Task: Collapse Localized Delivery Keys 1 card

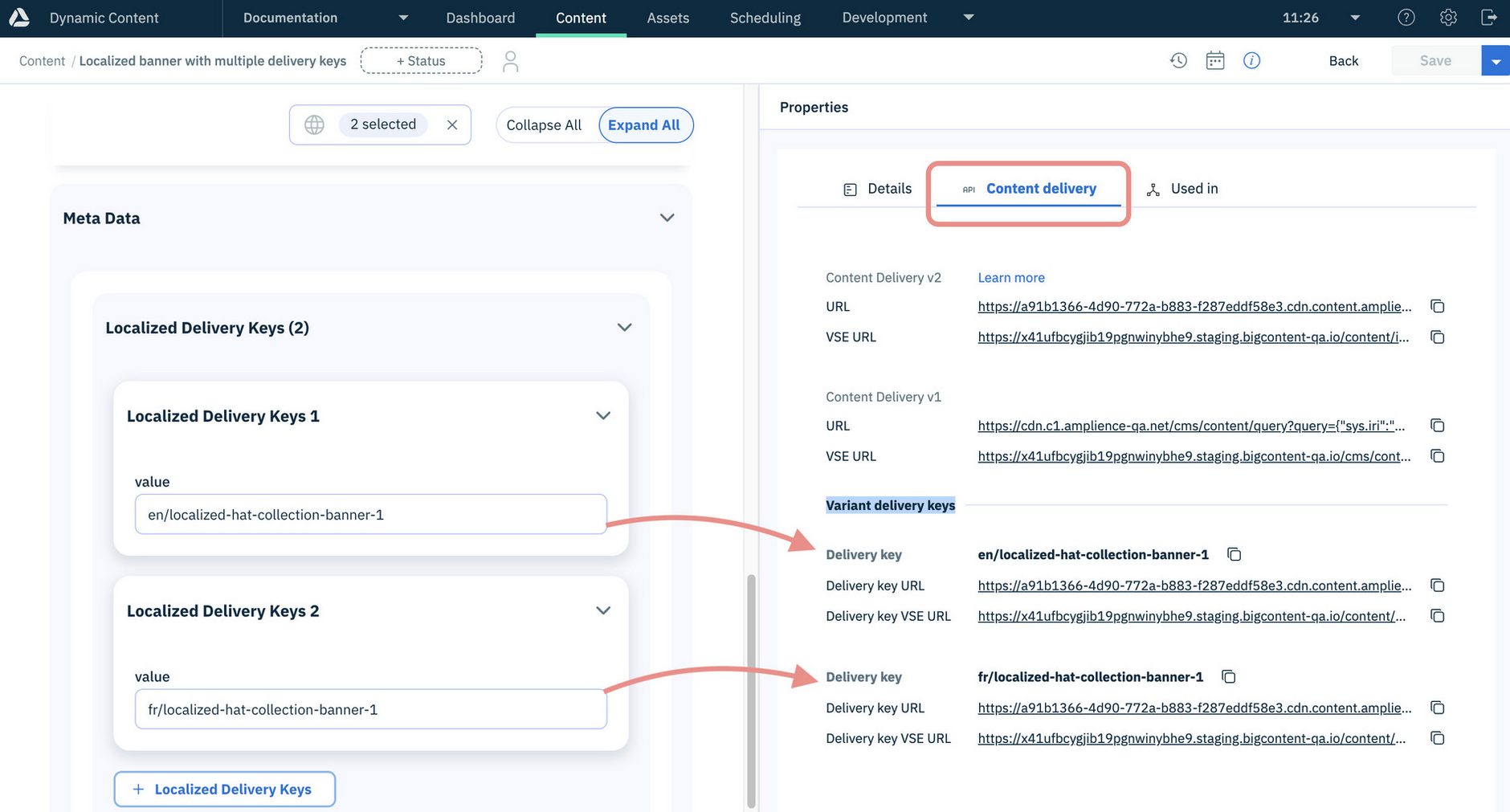Action: pyautogui.click(x=603, y=415)
